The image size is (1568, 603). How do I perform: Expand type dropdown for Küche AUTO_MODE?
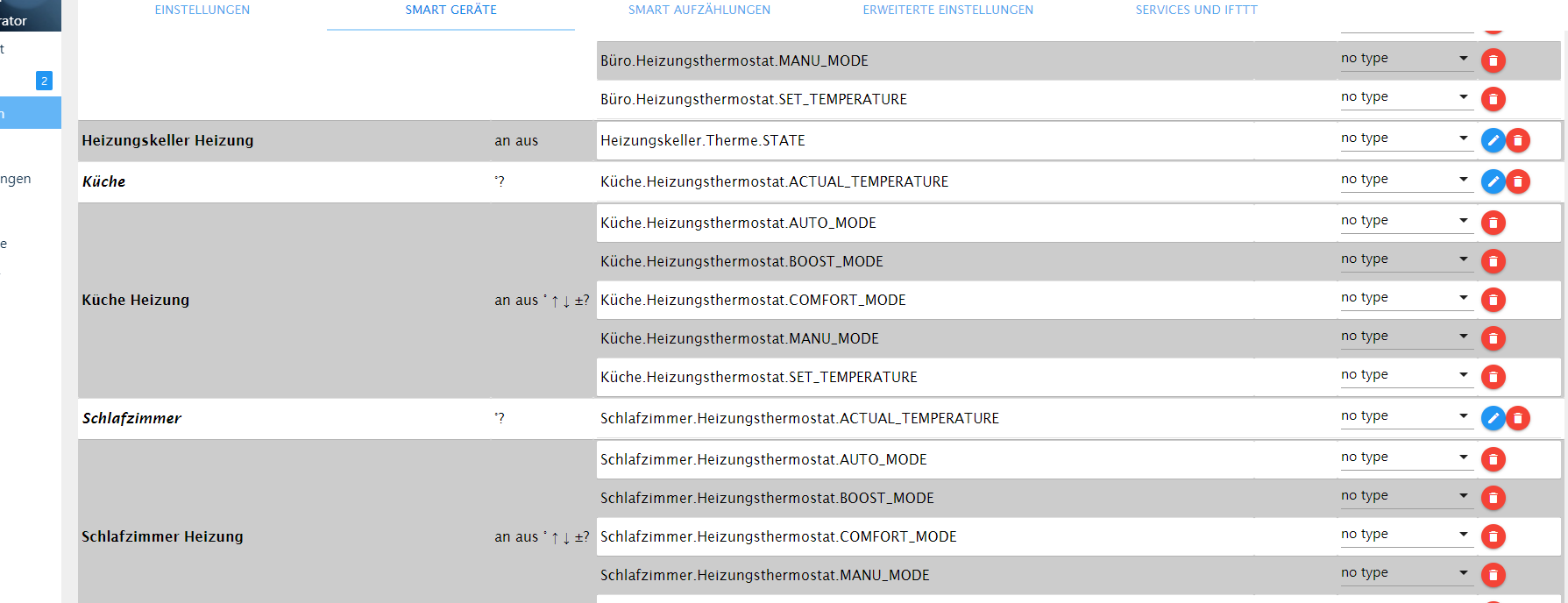[1405, 221]
